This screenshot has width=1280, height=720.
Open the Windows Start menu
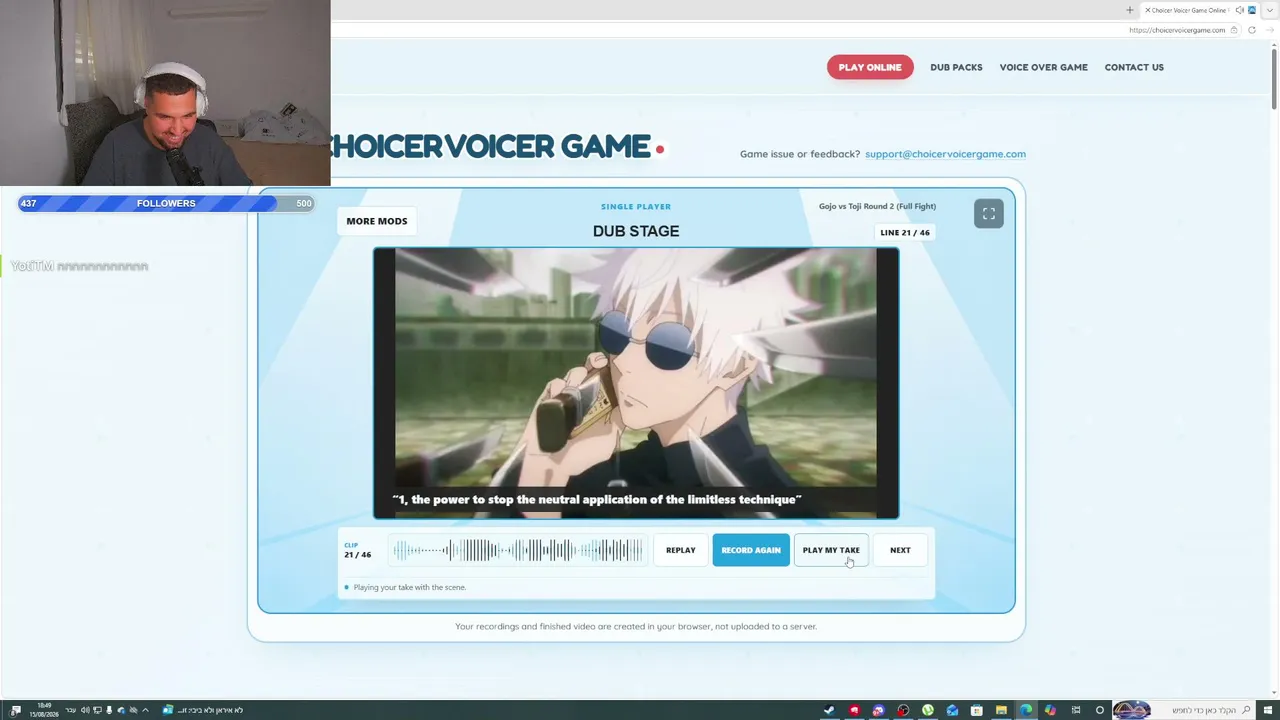pos(1267,710)
